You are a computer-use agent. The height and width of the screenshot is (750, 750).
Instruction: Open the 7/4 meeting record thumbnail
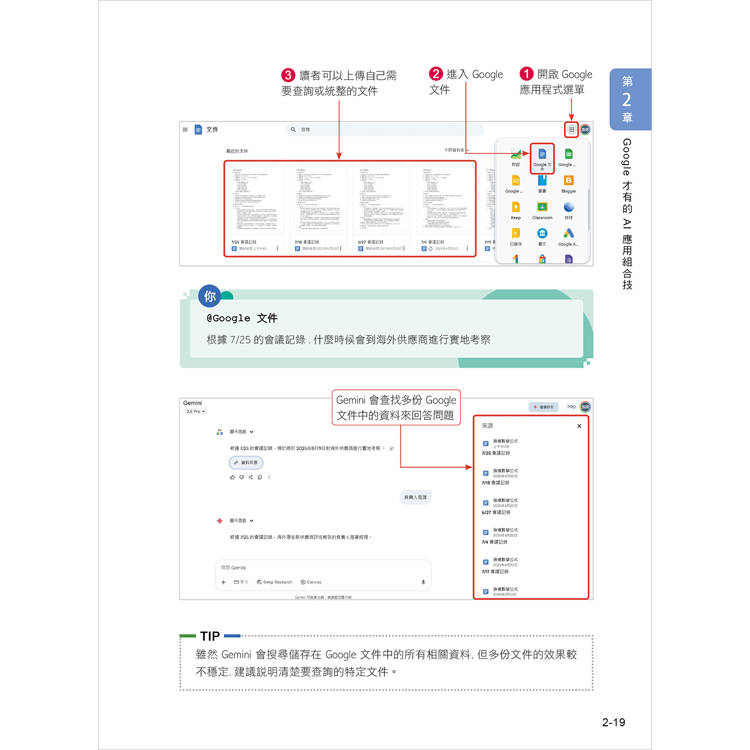pyautogui.click(x=444, y=200)
